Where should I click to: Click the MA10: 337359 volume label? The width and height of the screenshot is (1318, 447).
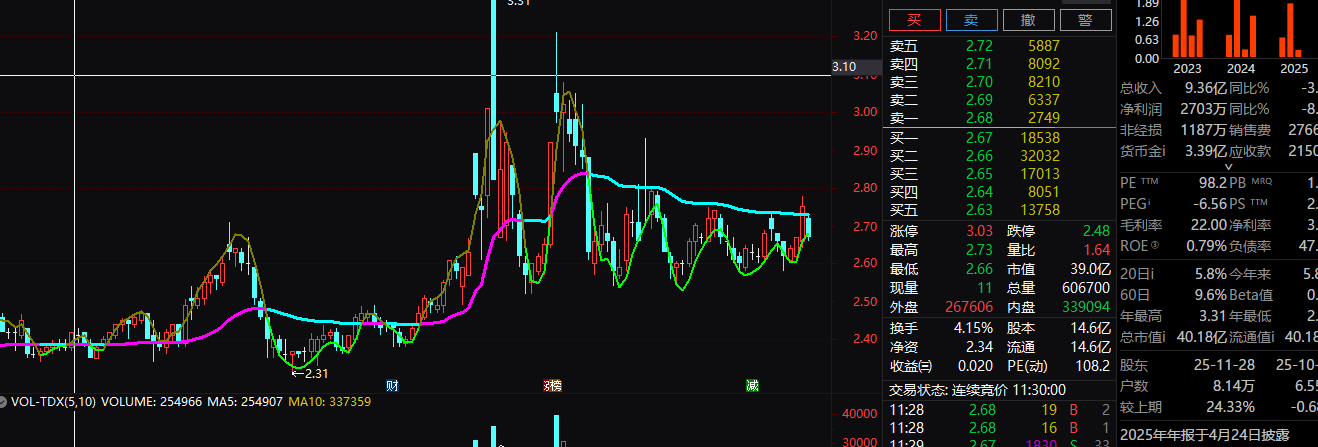tap(329, 402)
